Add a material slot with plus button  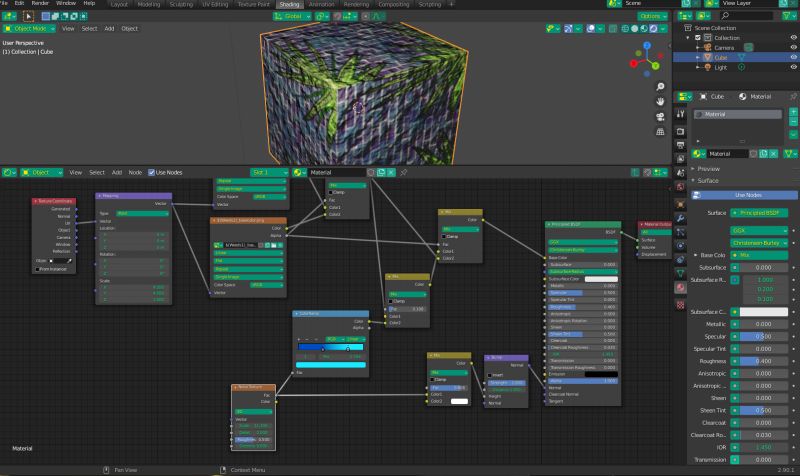(793, 112)
